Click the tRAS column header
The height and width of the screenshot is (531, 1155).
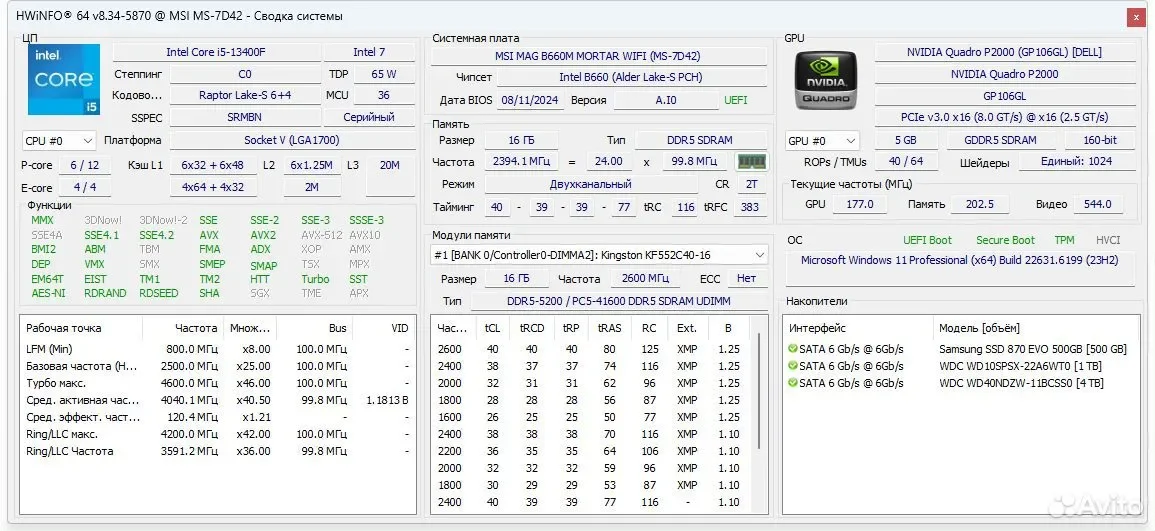(x=610, y=328)
